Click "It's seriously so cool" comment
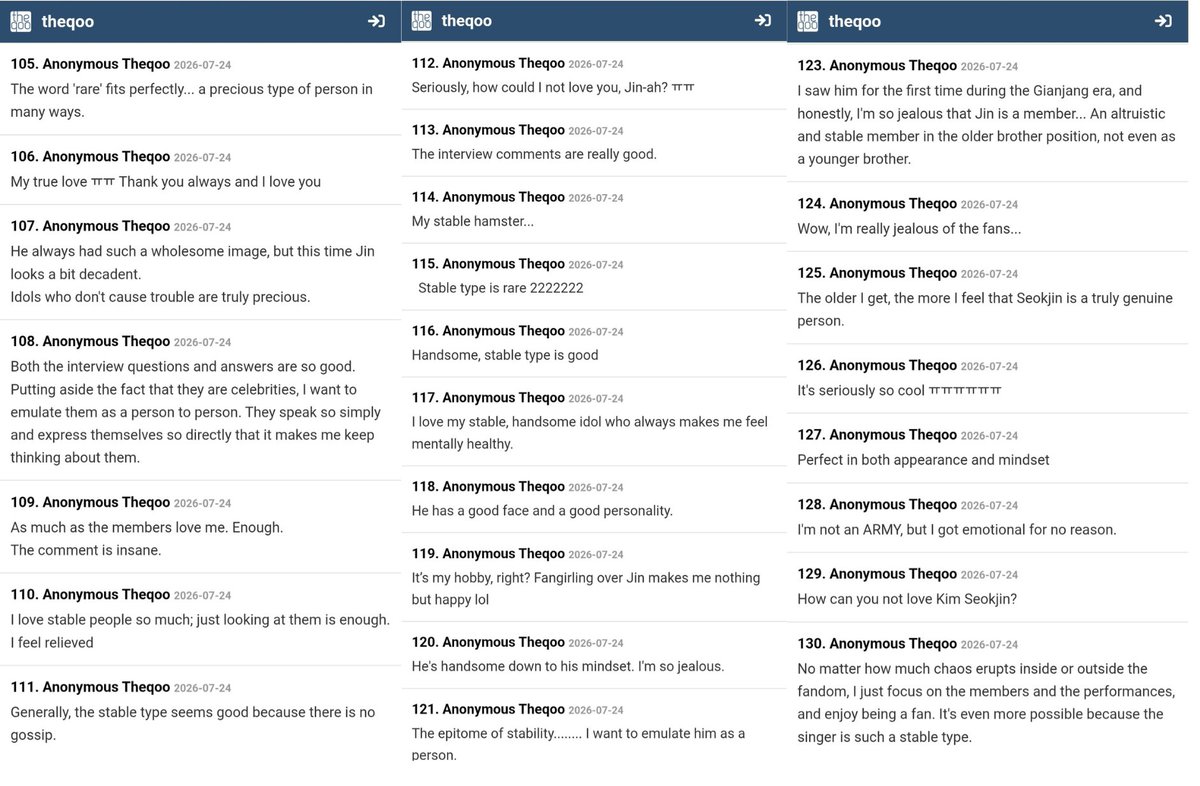The image size is (1200, 786). 899,391
